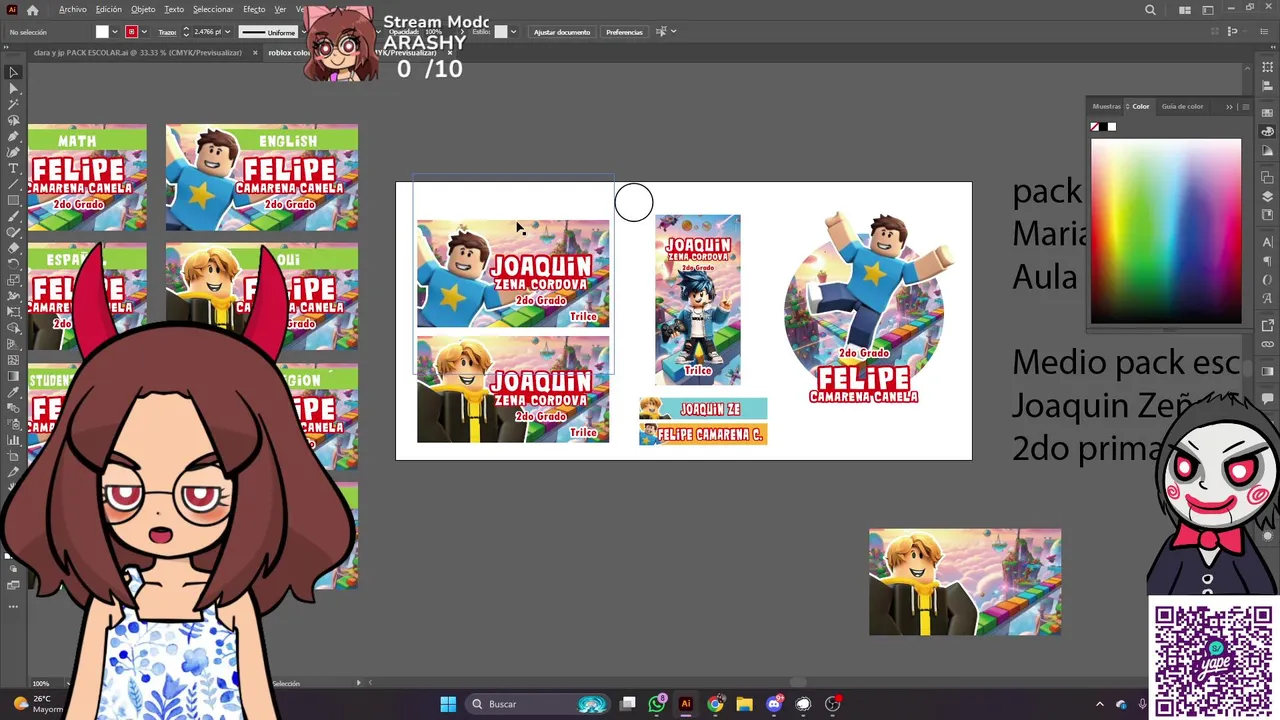Select the Rotate tool

coord(13,264)
